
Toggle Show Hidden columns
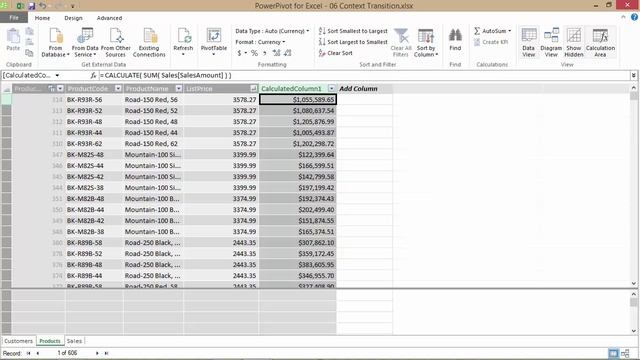coord(574,42)
